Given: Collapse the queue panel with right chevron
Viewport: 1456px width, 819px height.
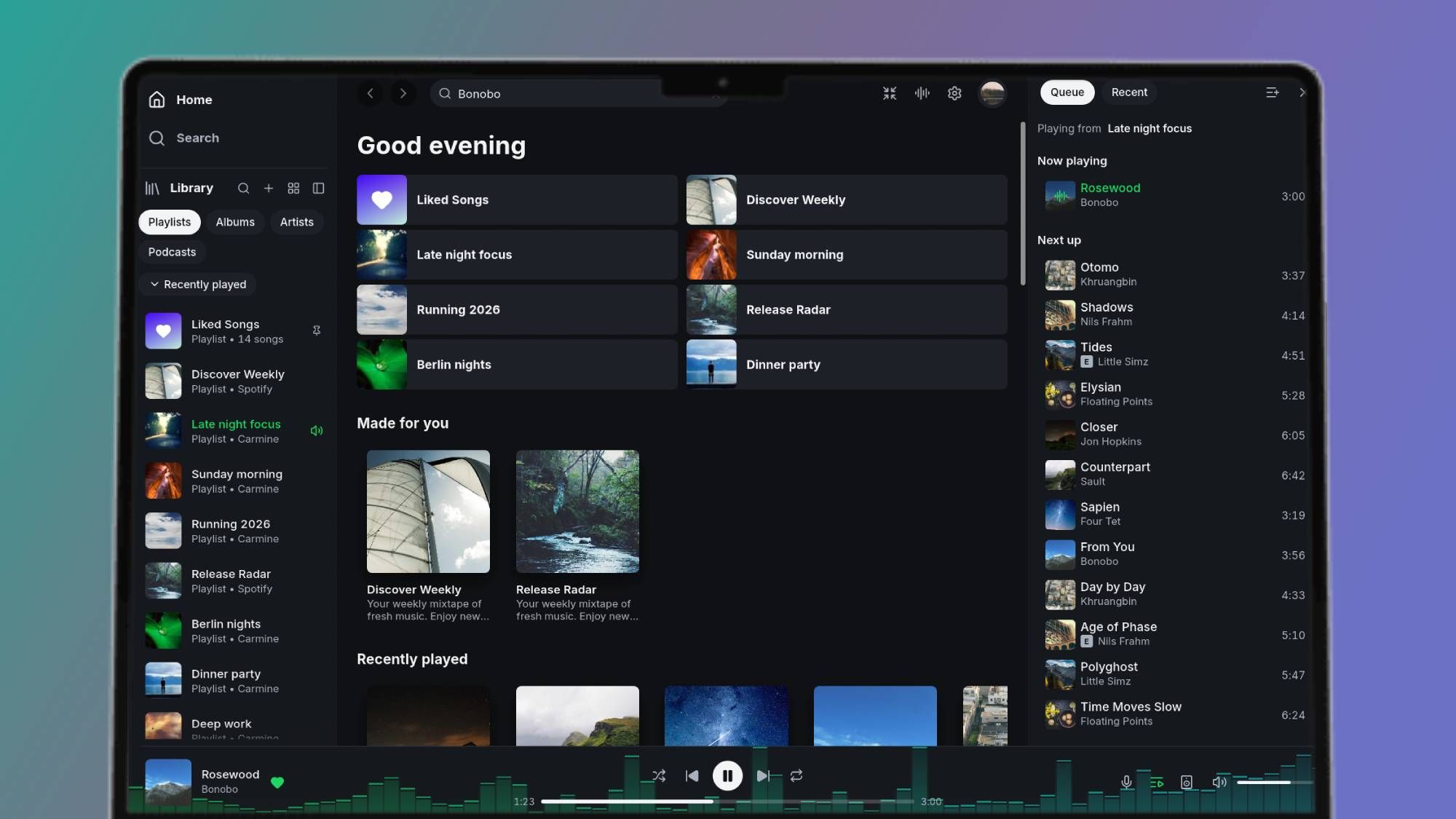Looking at the screenshot, I should (x=1302, y=92).
